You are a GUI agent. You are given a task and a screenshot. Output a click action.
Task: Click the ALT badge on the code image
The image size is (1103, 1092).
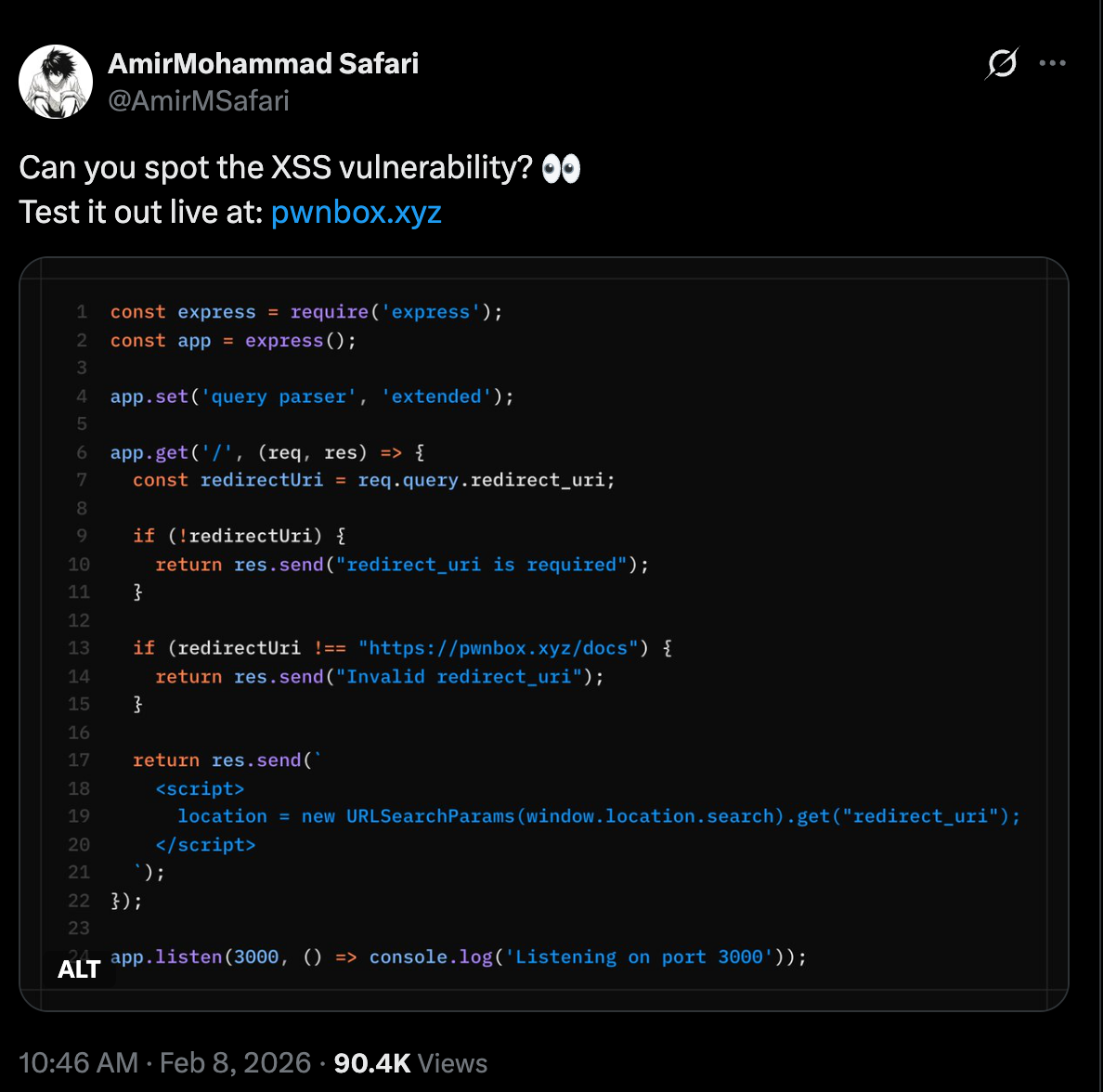pos(80,969)
